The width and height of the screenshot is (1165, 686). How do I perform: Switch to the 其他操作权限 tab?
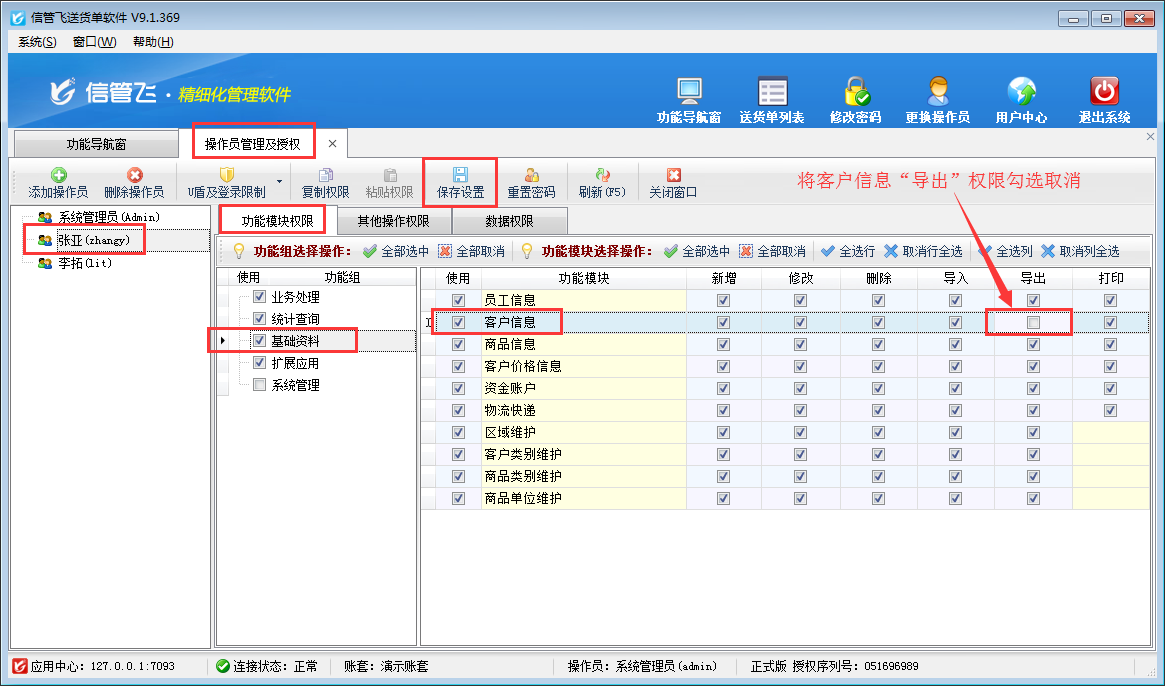[393, 221]
